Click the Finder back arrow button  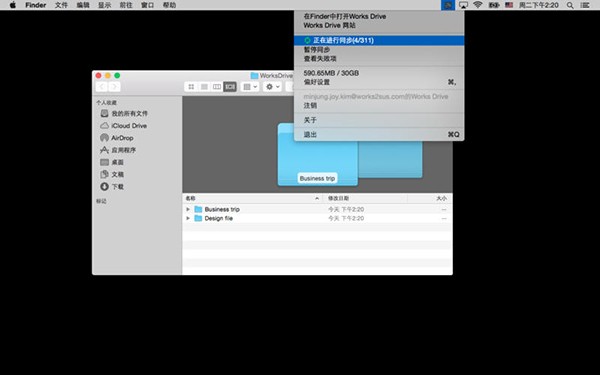coord(102,87)
